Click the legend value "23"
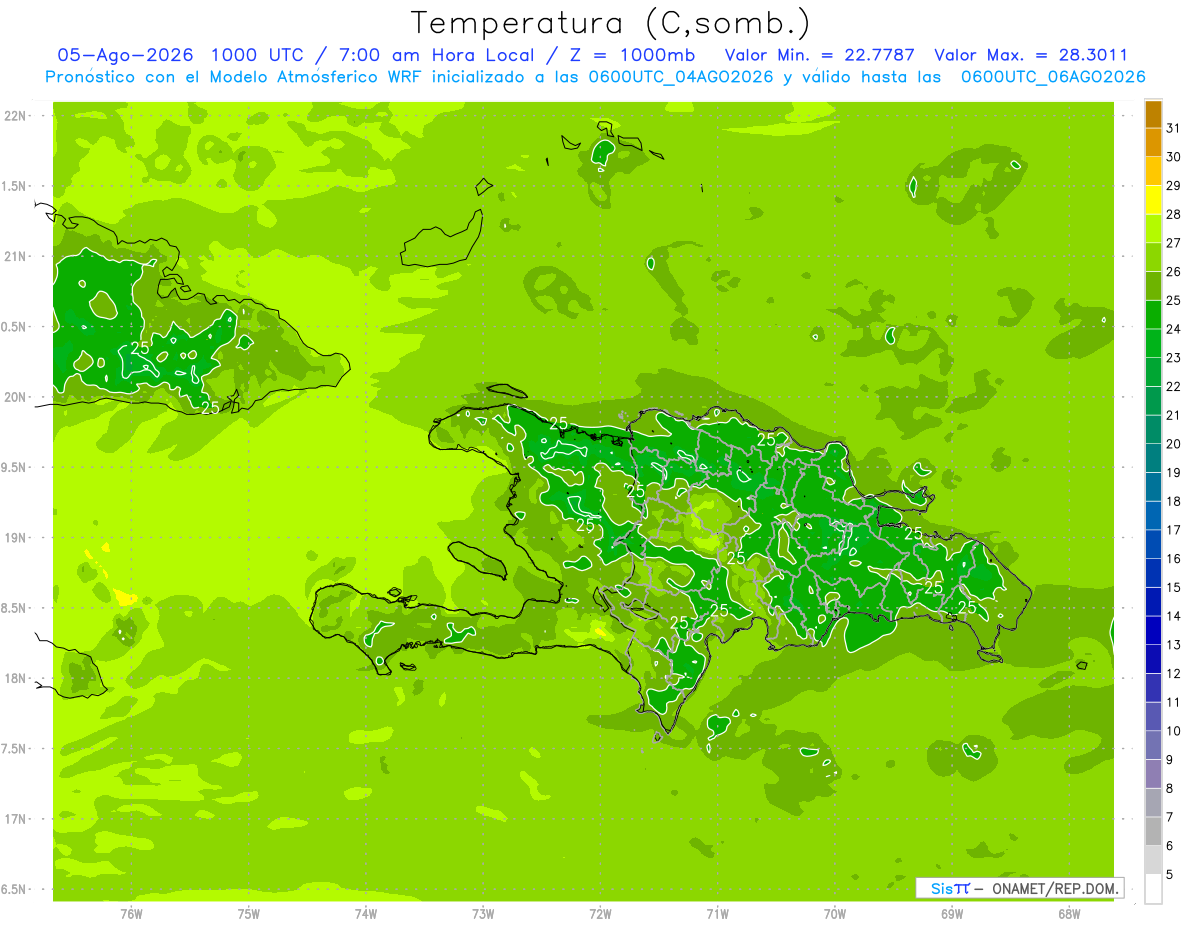Screen dimensions: 1200x927 click(1173, 357)
